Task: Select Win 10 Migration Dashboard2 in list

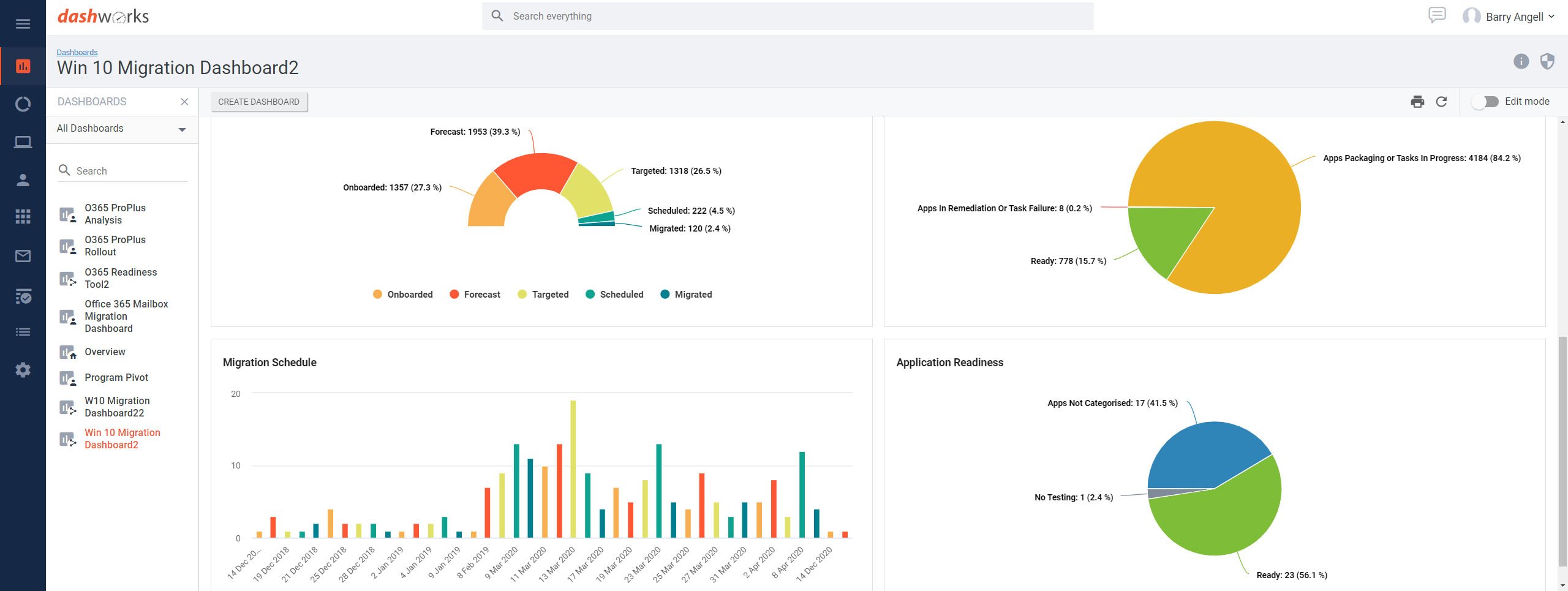Action: (x=123, y=439)
